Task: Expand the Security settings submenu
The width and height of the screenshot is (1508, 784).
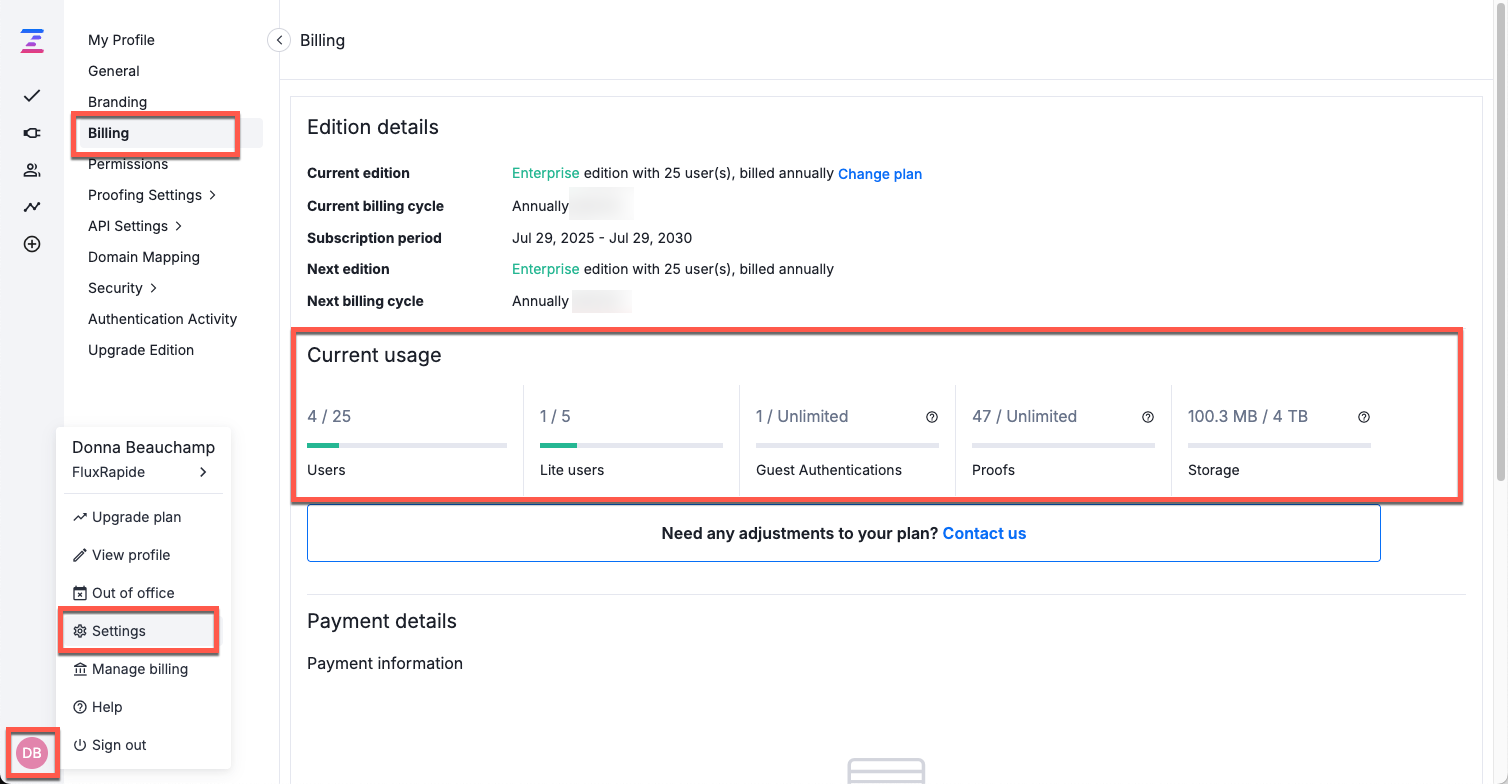Action: point(123,288)
